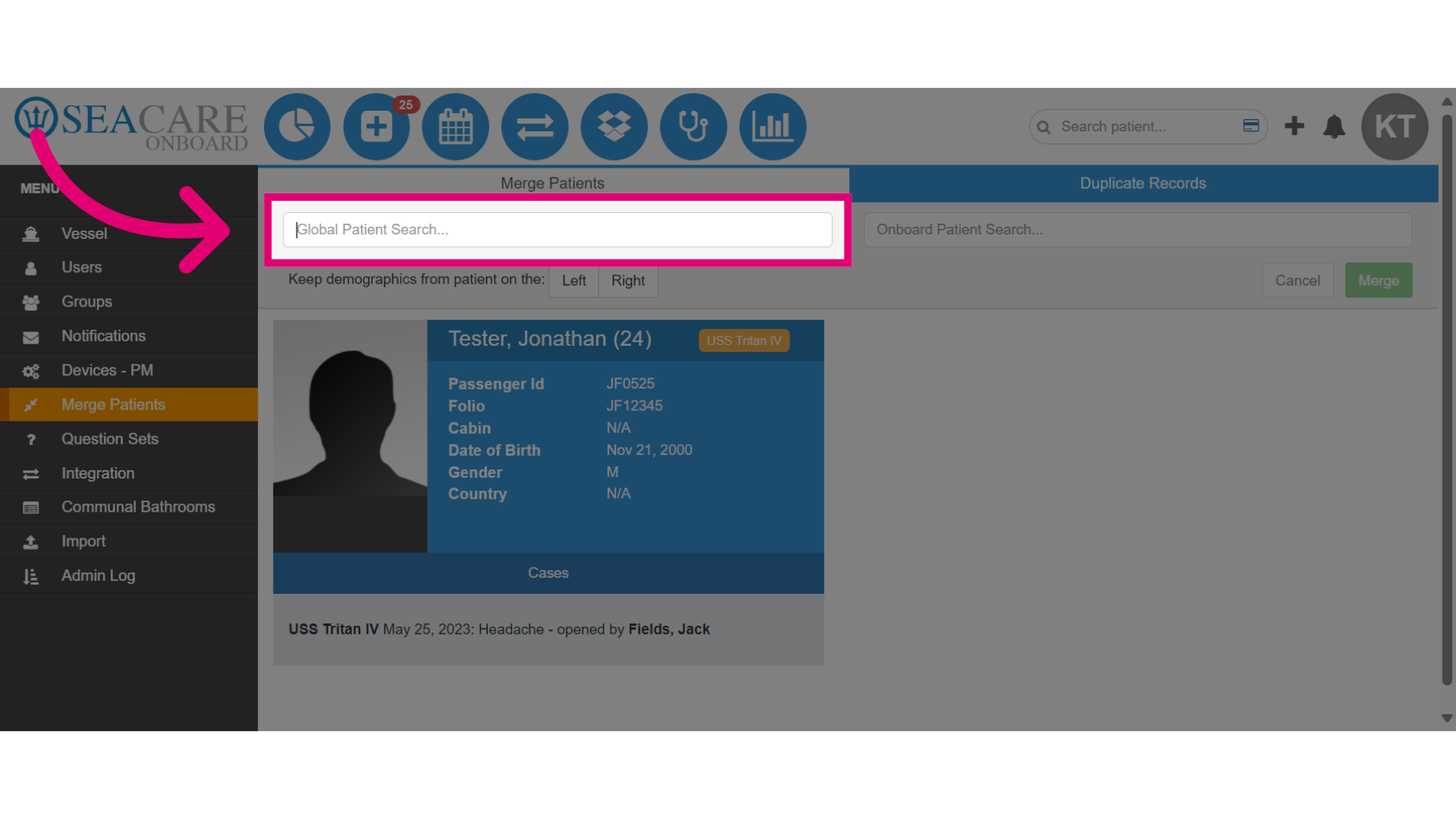Open Groups menu item
Viewport: 1456px width, 819px height.
pyautogui.click(x=129, y=302)
